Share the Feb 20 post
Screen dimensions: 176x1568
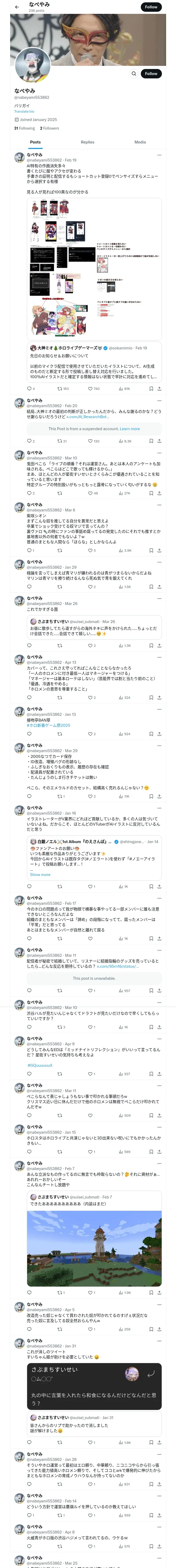(x=159, y=441)
